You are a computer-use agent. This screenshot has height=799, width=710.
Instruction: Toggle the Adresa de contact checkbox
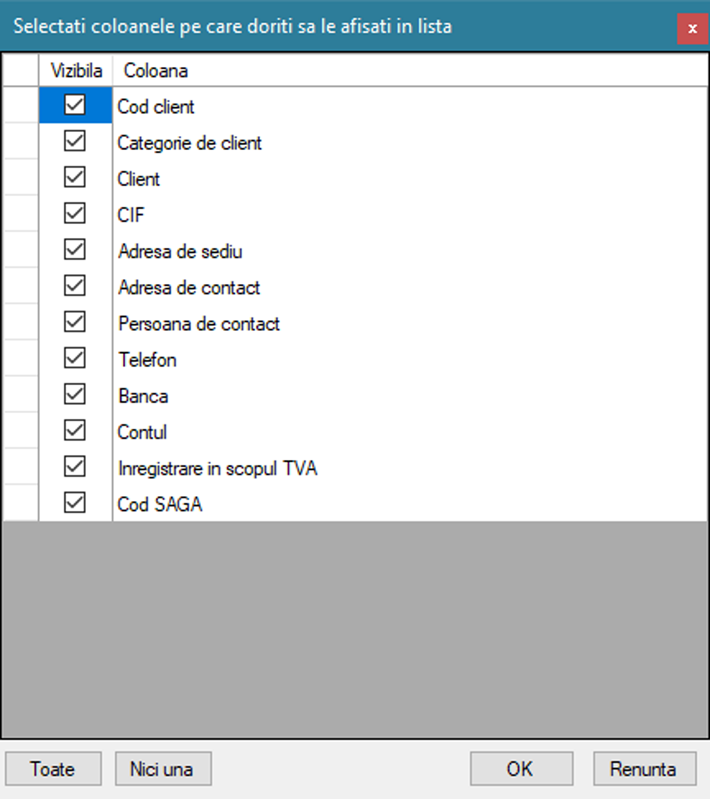pyautogui.click(x=75, y=286)
